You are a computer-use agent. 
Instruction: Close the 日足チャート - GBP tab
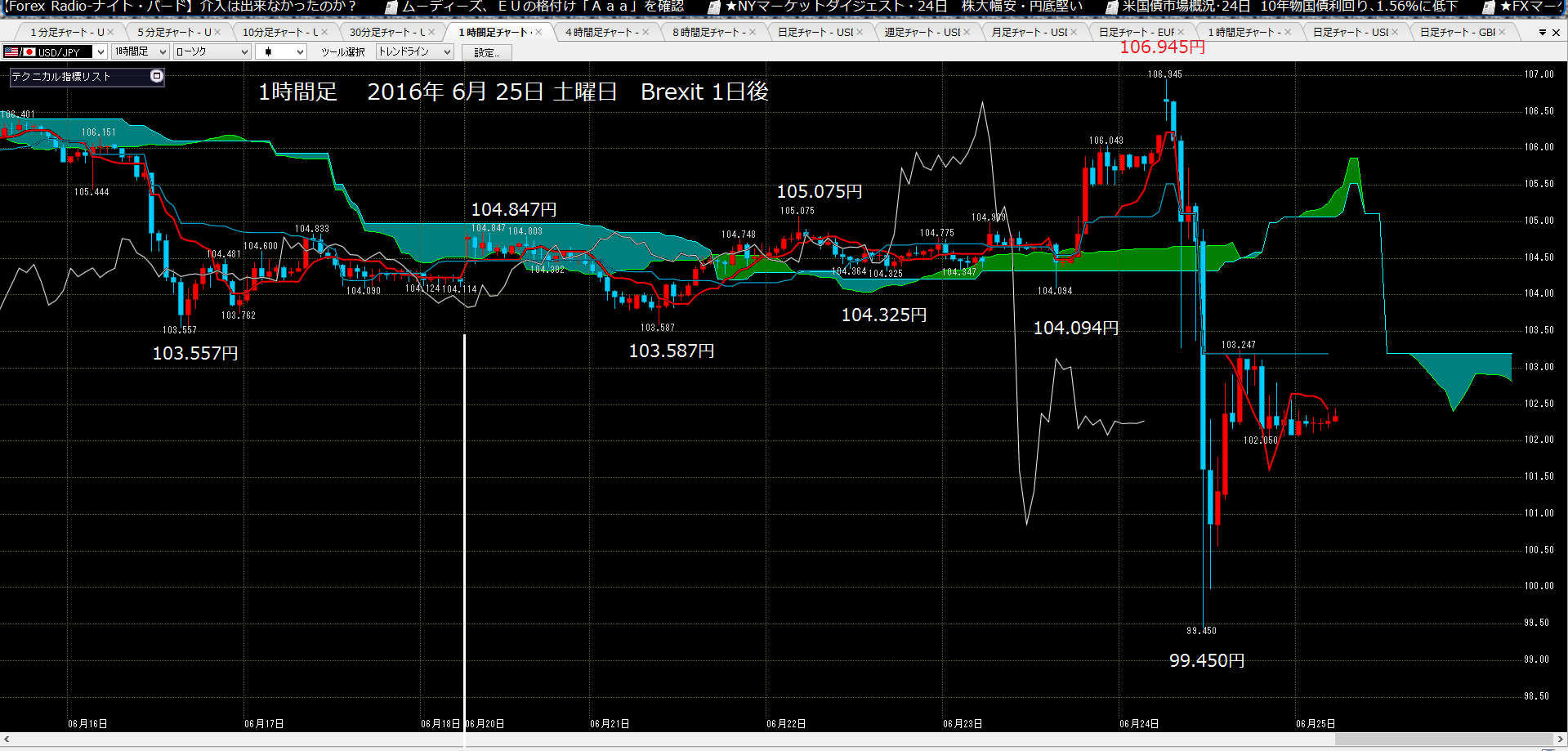1502,33
